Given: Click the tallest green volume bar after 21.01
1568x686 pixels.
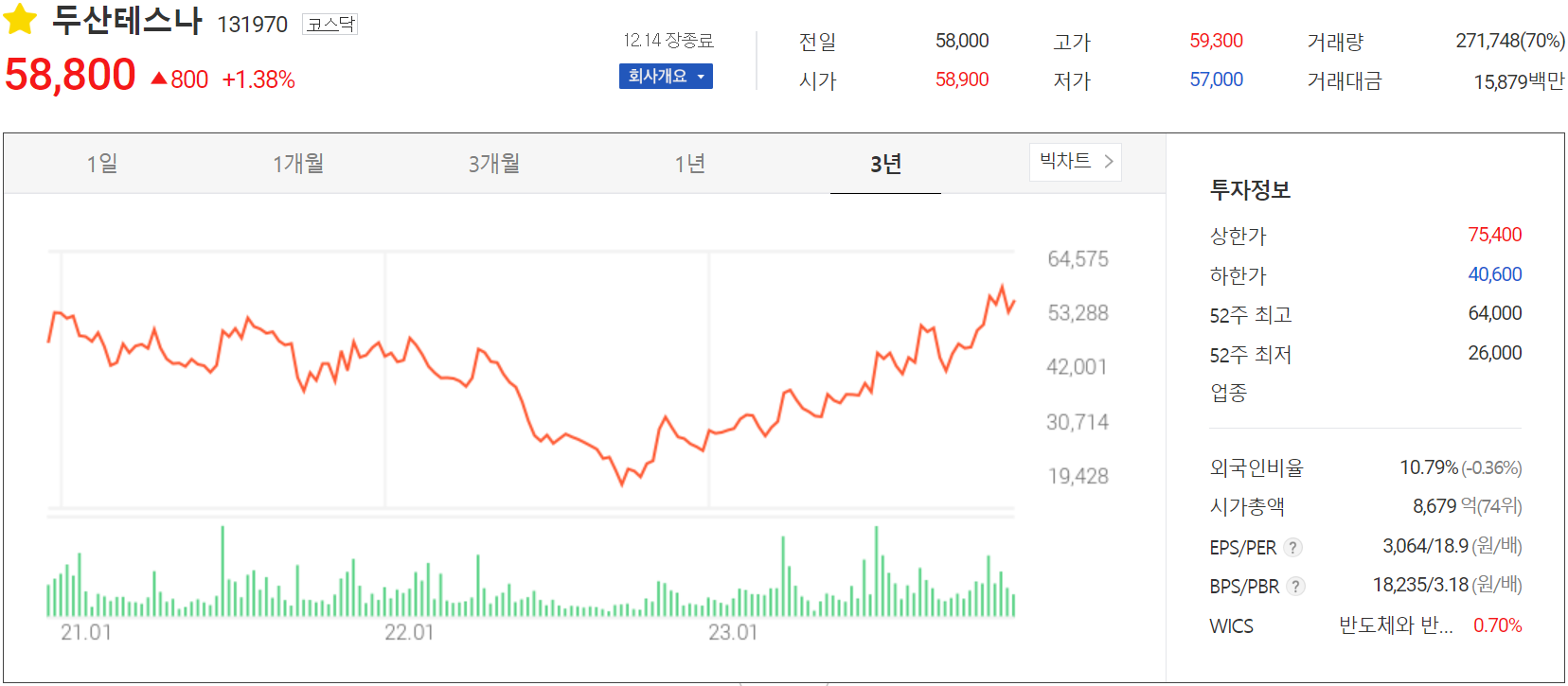Looking at the screenshot, I should coord(223,571).
